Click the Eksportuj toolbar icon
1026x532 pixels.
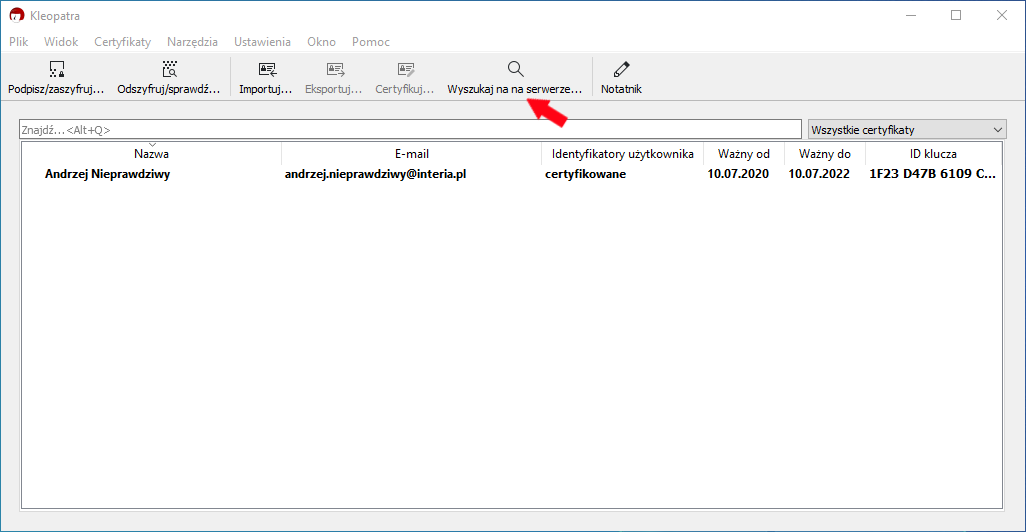point(335,69)
